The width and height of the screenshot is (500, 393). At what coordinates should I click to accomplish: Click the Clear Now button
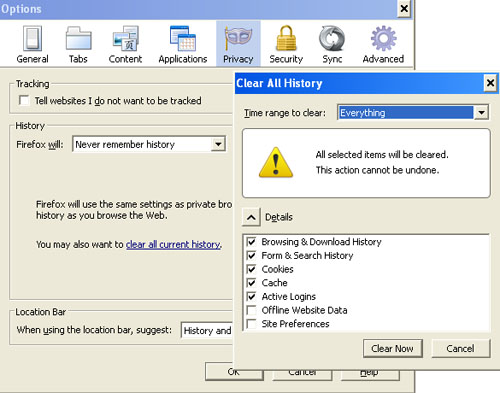pyautogui.click(x=393, y=349)
